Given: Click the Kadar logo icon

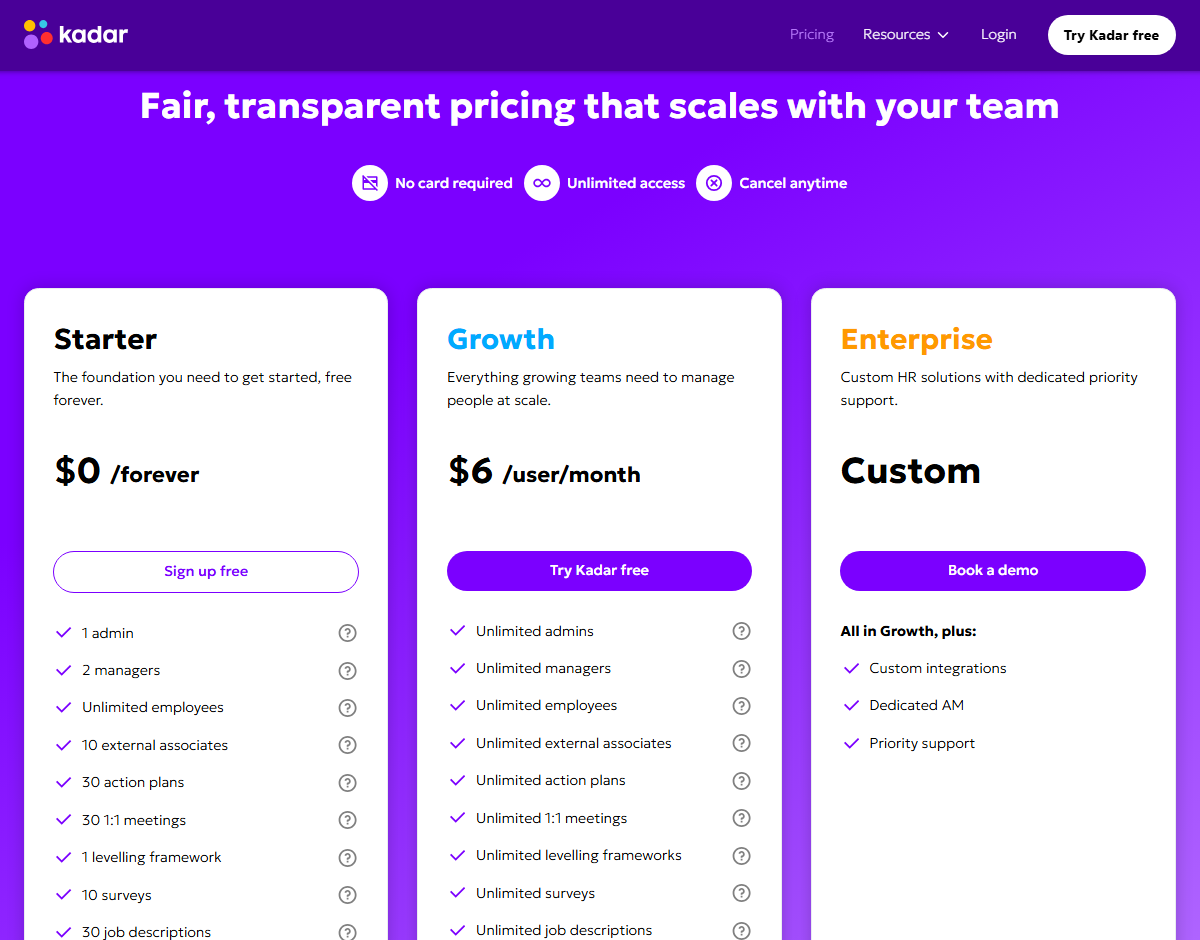Looking at the screenshot, I should point(37,33).
